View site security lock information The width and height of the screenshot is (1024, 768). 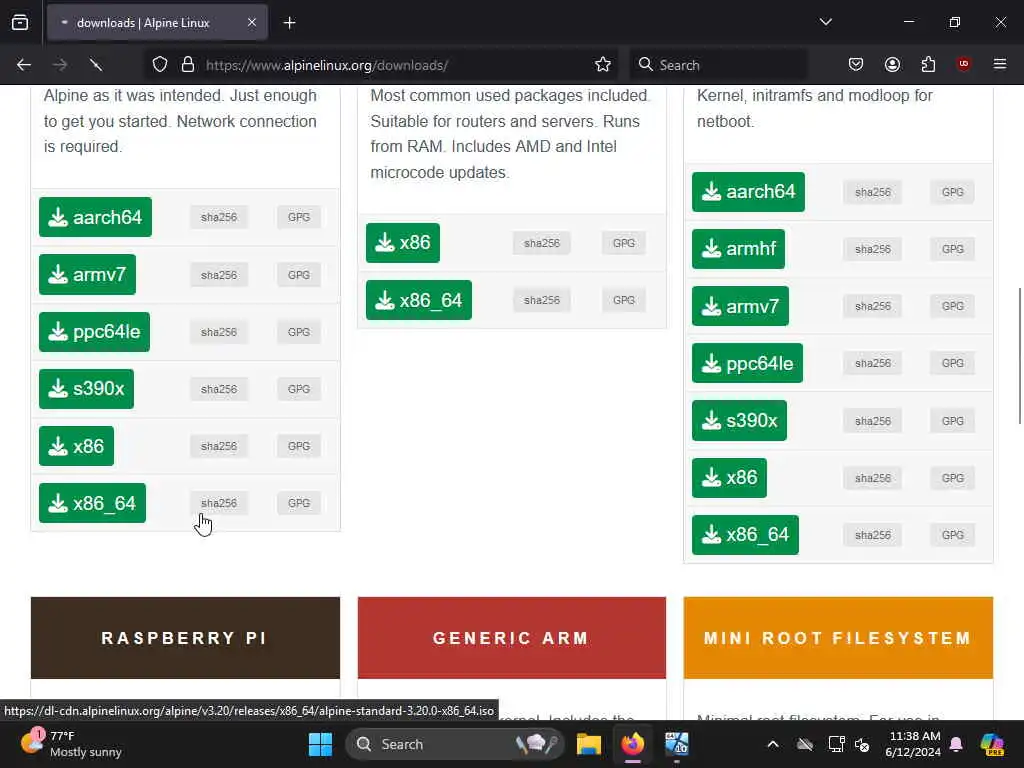[188, 65]
